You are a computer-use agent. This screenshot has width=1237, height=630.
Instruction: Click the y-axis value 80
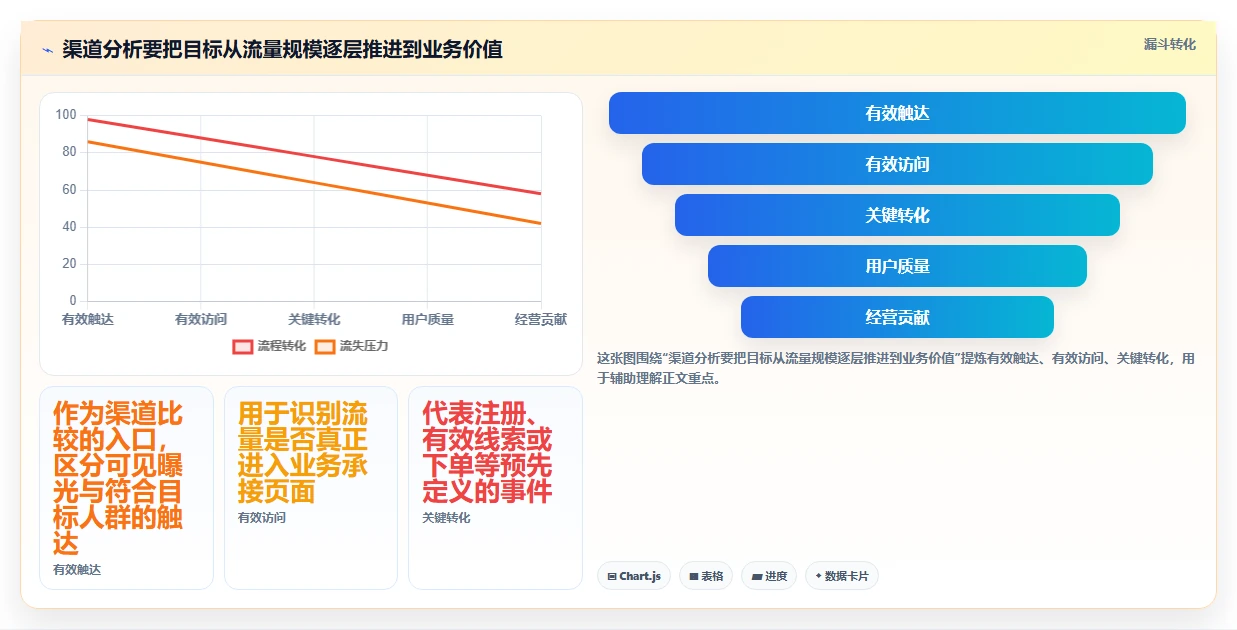tap(69, 152)
